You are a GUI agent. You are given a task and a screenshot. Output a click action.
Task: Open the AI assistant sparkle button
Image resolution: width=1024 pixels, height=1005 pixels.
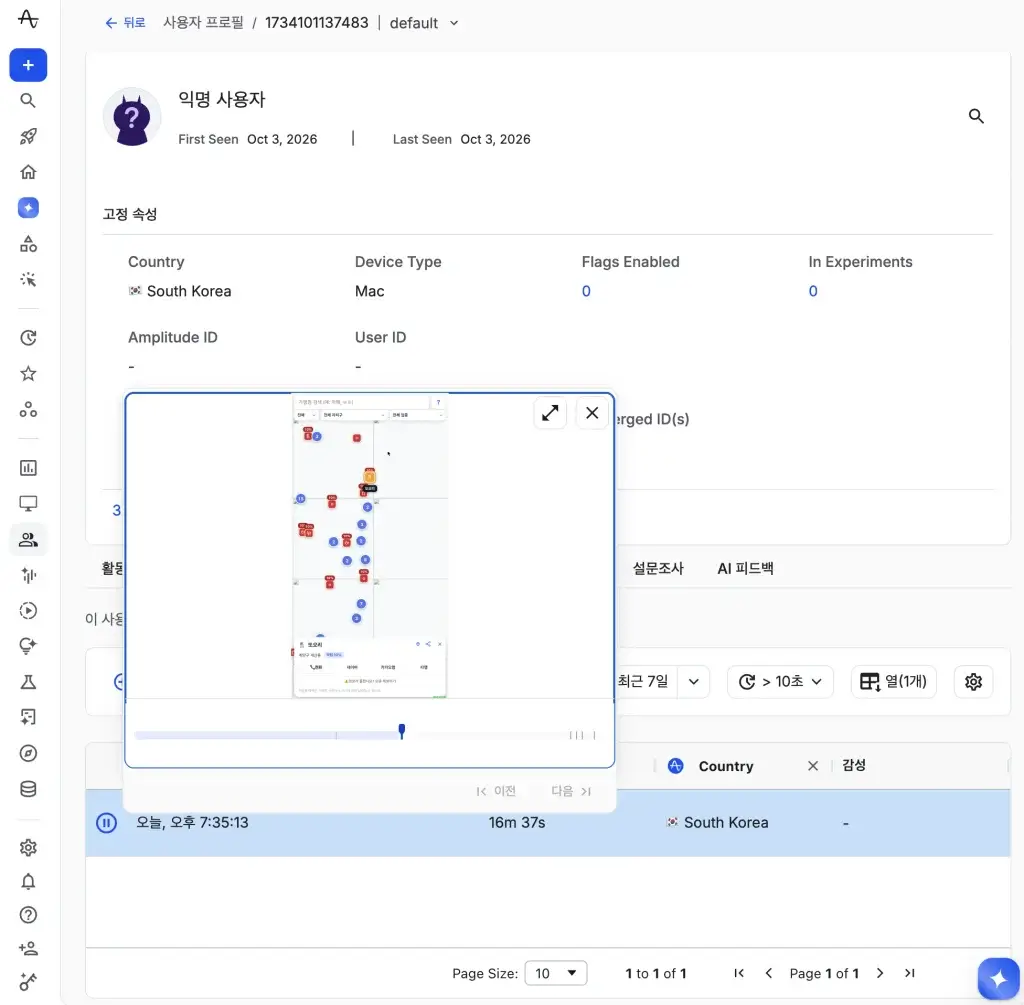click(x=998, y=979)
